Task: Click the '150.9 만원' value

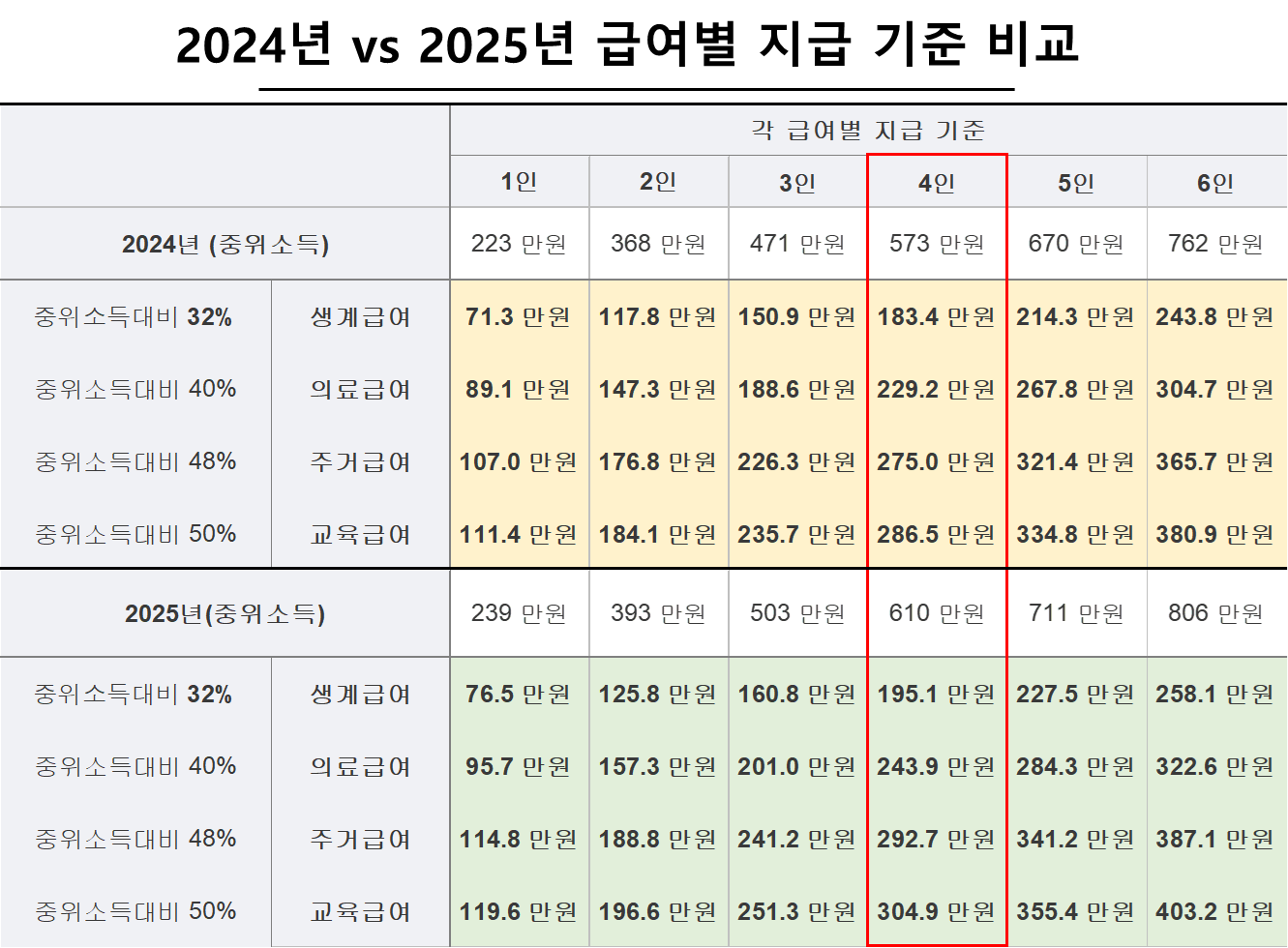Action: 797,317
